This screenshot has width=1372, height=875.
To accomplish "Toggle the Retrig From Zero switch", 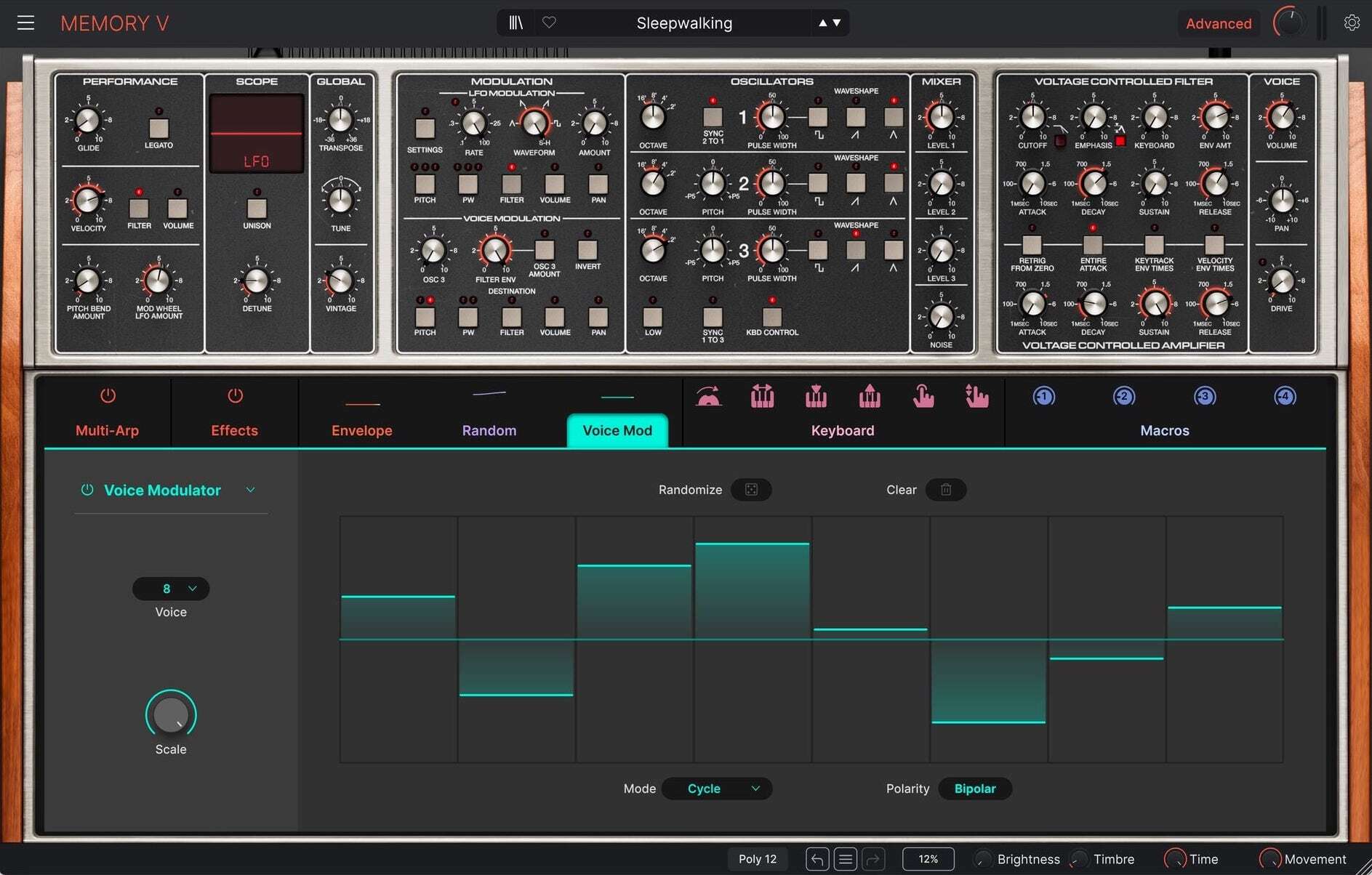I will [x=1032, y=244].
